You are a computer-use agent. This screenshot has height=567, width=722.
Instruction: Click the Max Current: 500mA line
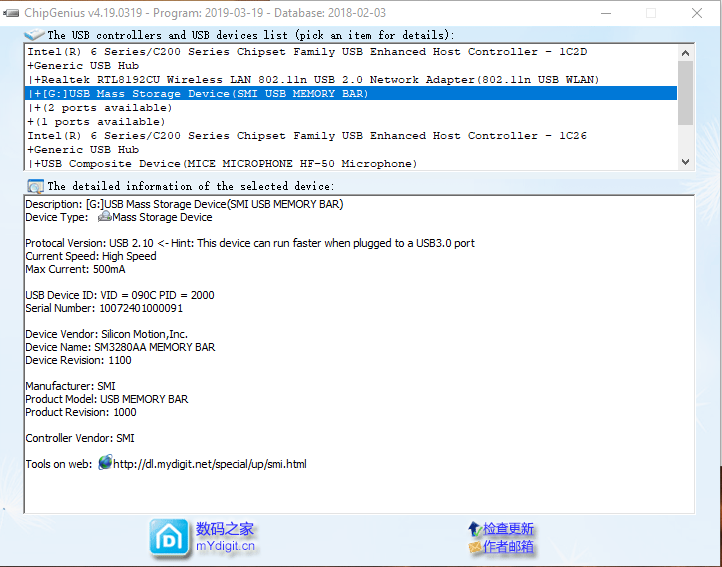click(x=75, y=269)
